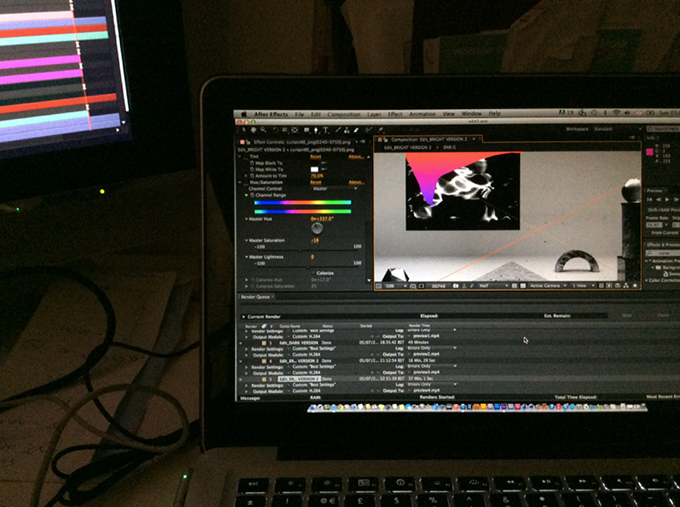This screenshot has width=680, height=507.
Task: Click the Master Hue angle dial
Action: click(317, 227)
